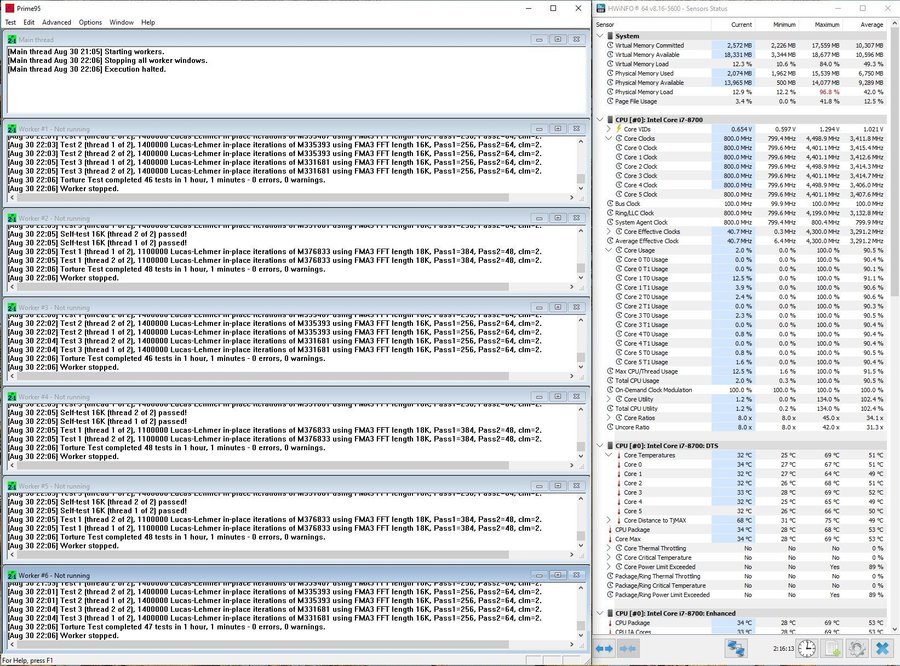Click the Average column header

point(864,25)
